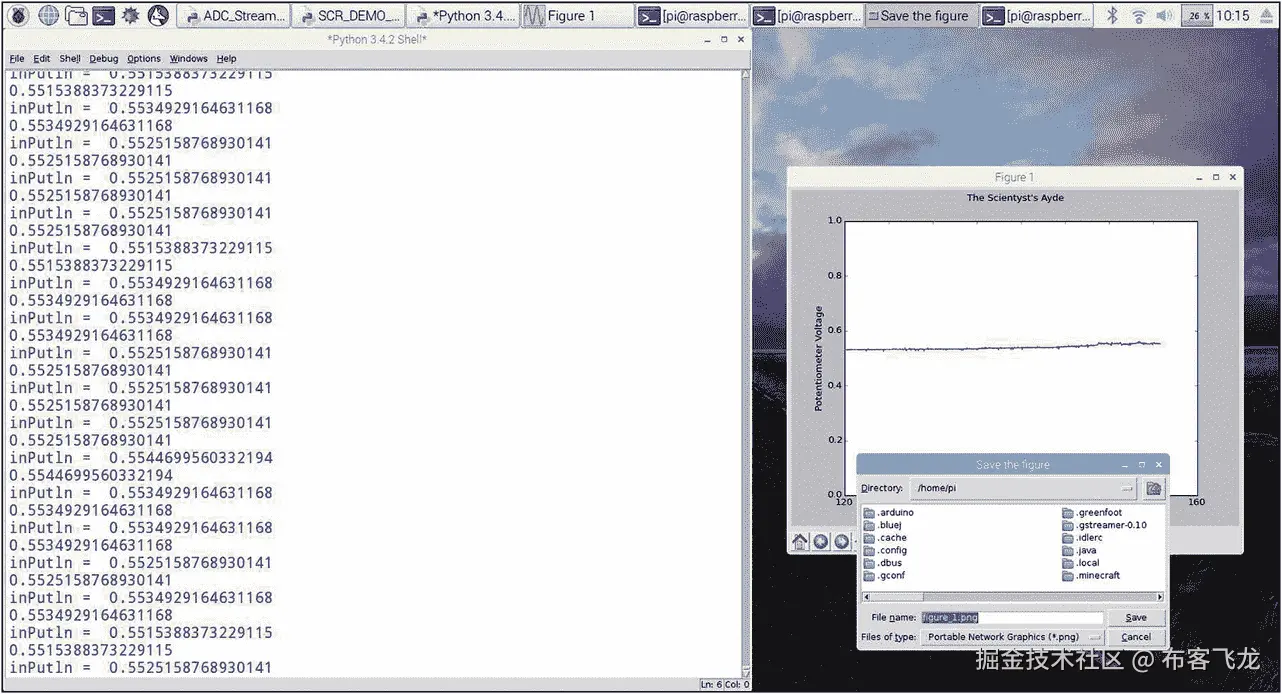Image resolution: width=1282 pixels, height=694 pixels.
Task: Click the create new folder icon in the save dialog
Action: pyautogui.click(x=1154, y=488)
